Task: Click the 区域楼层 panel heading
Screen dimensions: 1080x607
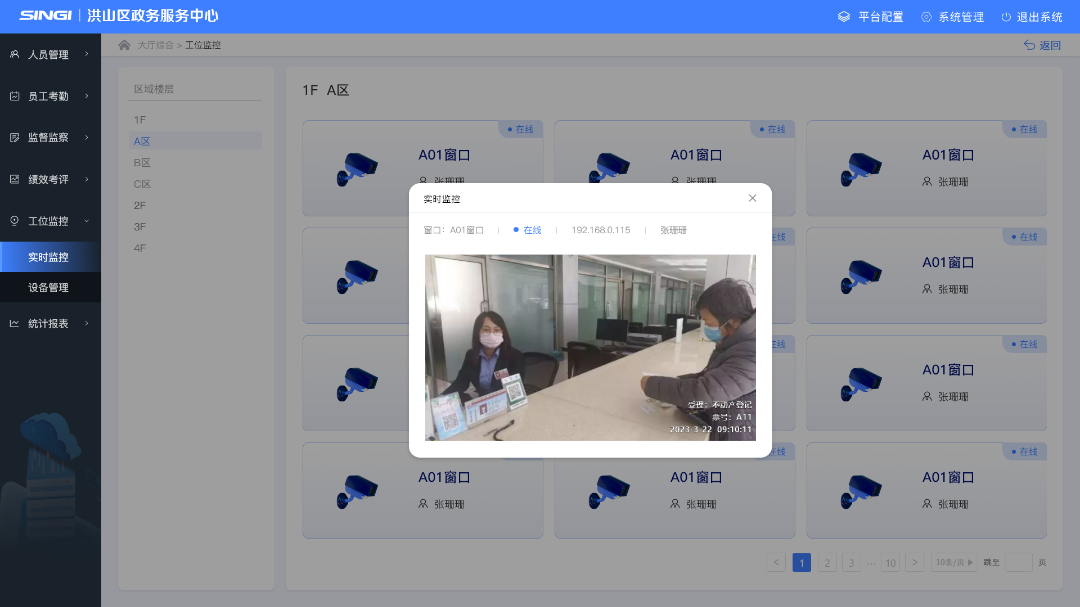Action: [x=154, y=89]
